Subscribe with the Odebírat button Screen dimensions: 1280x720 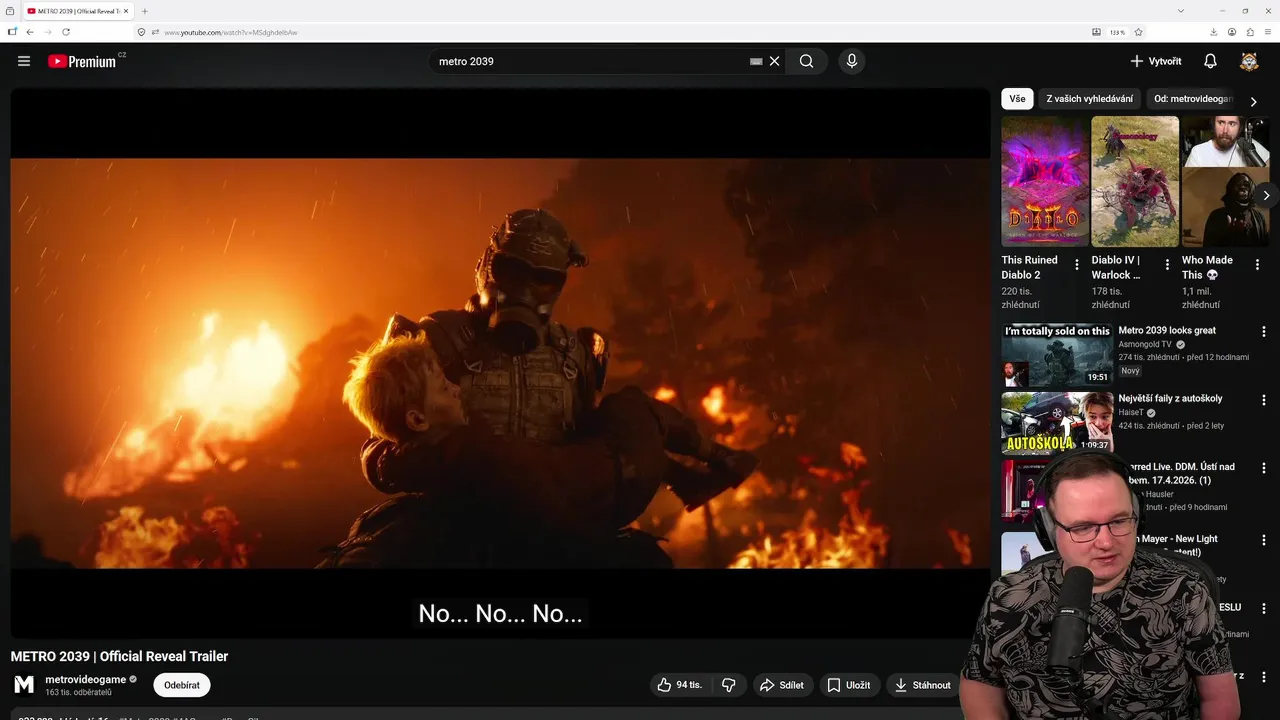[182, 685]
